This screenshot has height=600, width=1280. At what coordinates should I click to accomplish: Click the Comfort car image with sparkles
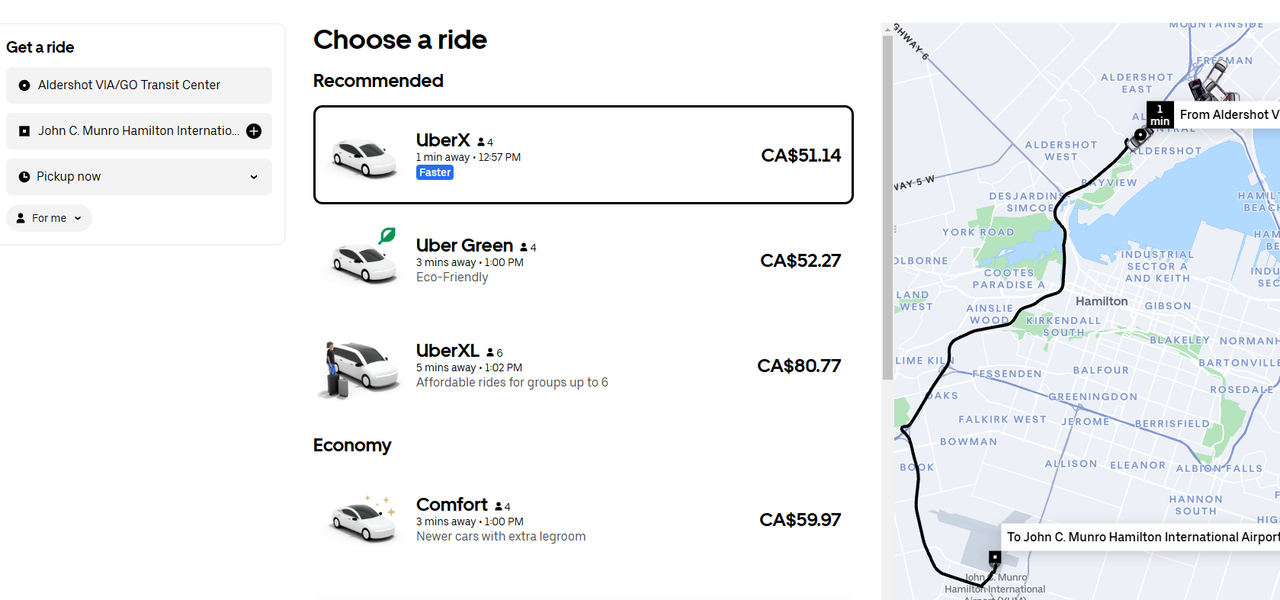pyautogui.click(x=365, y=517)
